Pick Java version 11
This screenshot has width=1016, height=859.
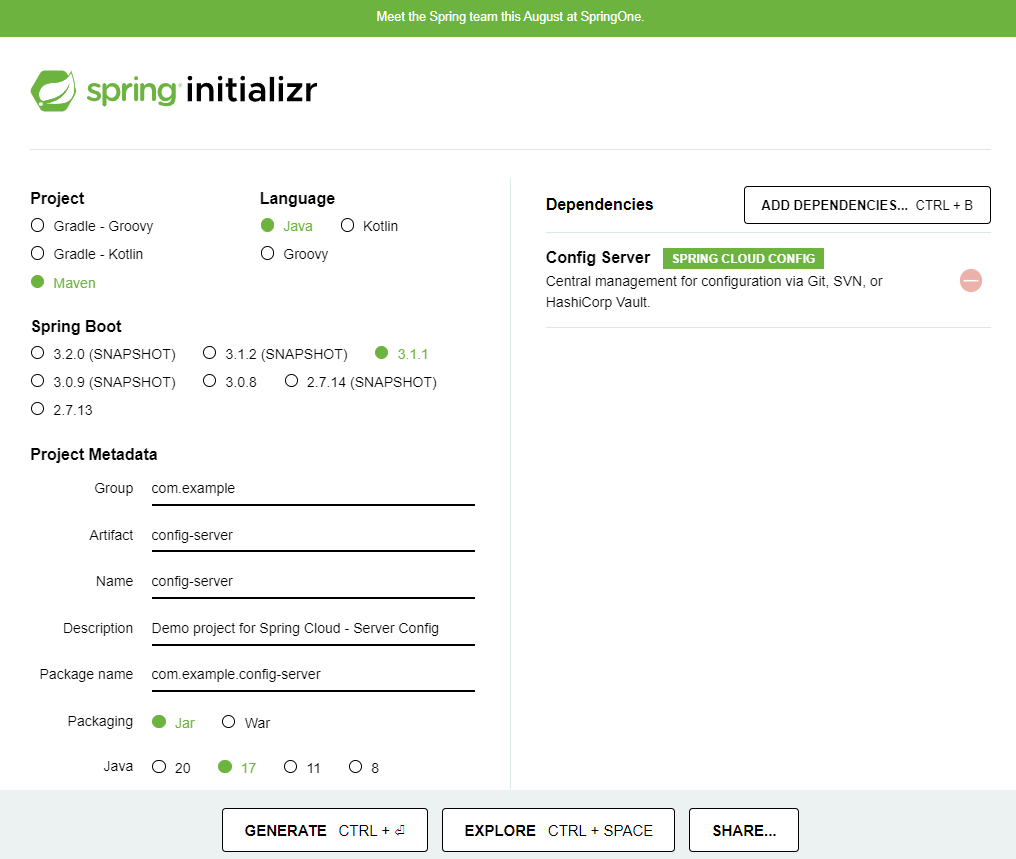point(302,767)
